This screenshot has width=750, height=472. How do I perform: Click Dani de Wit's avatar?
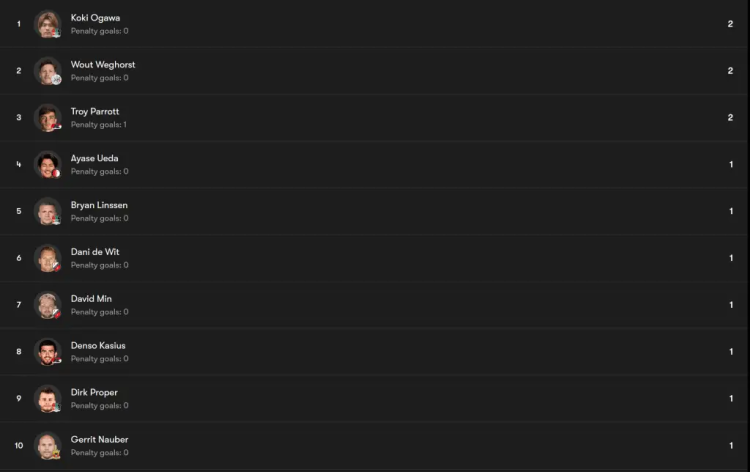pos(48,258)
